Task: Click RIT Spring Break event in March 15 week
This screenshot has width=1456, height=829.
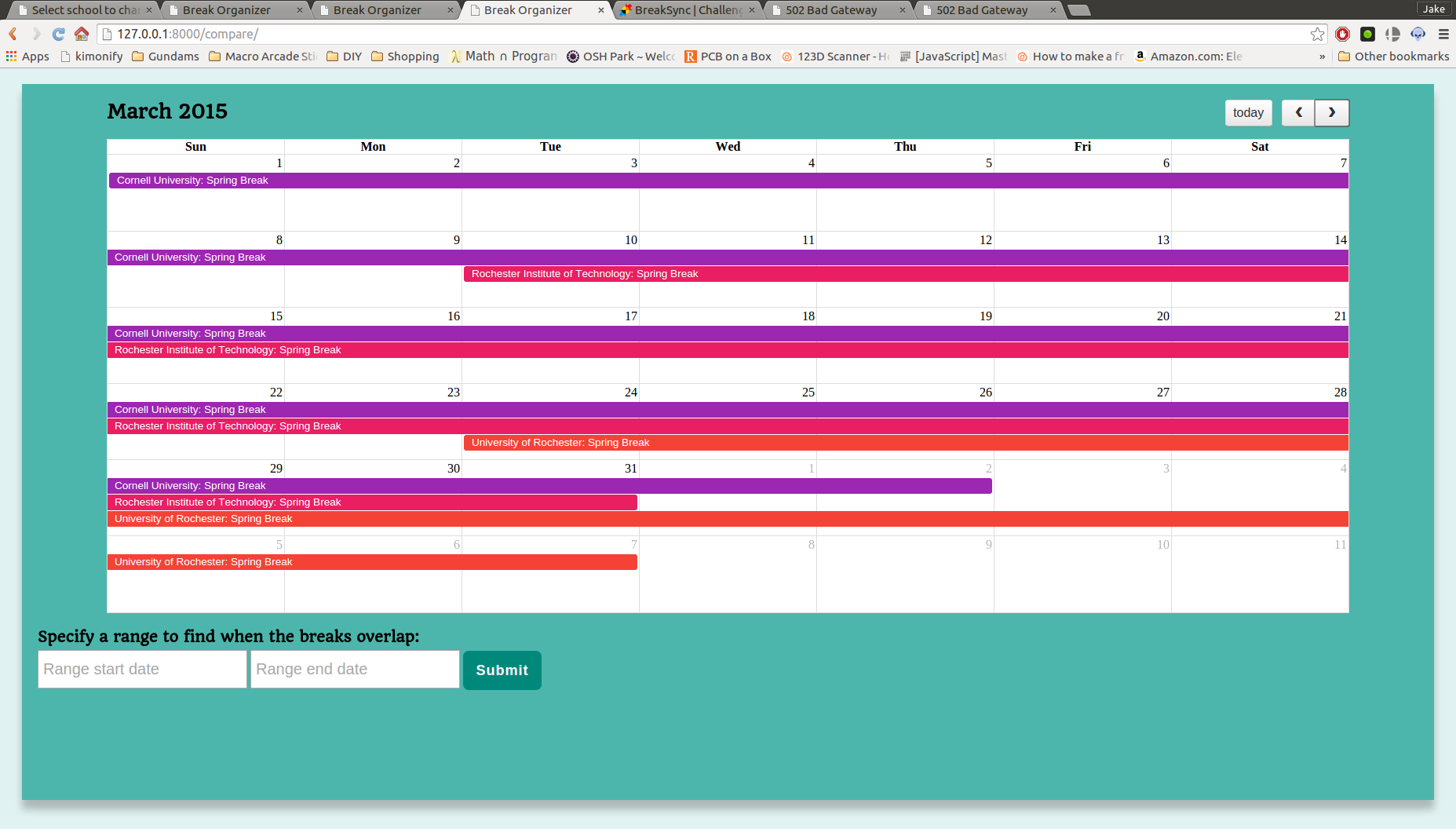Action: click(728, 350)
